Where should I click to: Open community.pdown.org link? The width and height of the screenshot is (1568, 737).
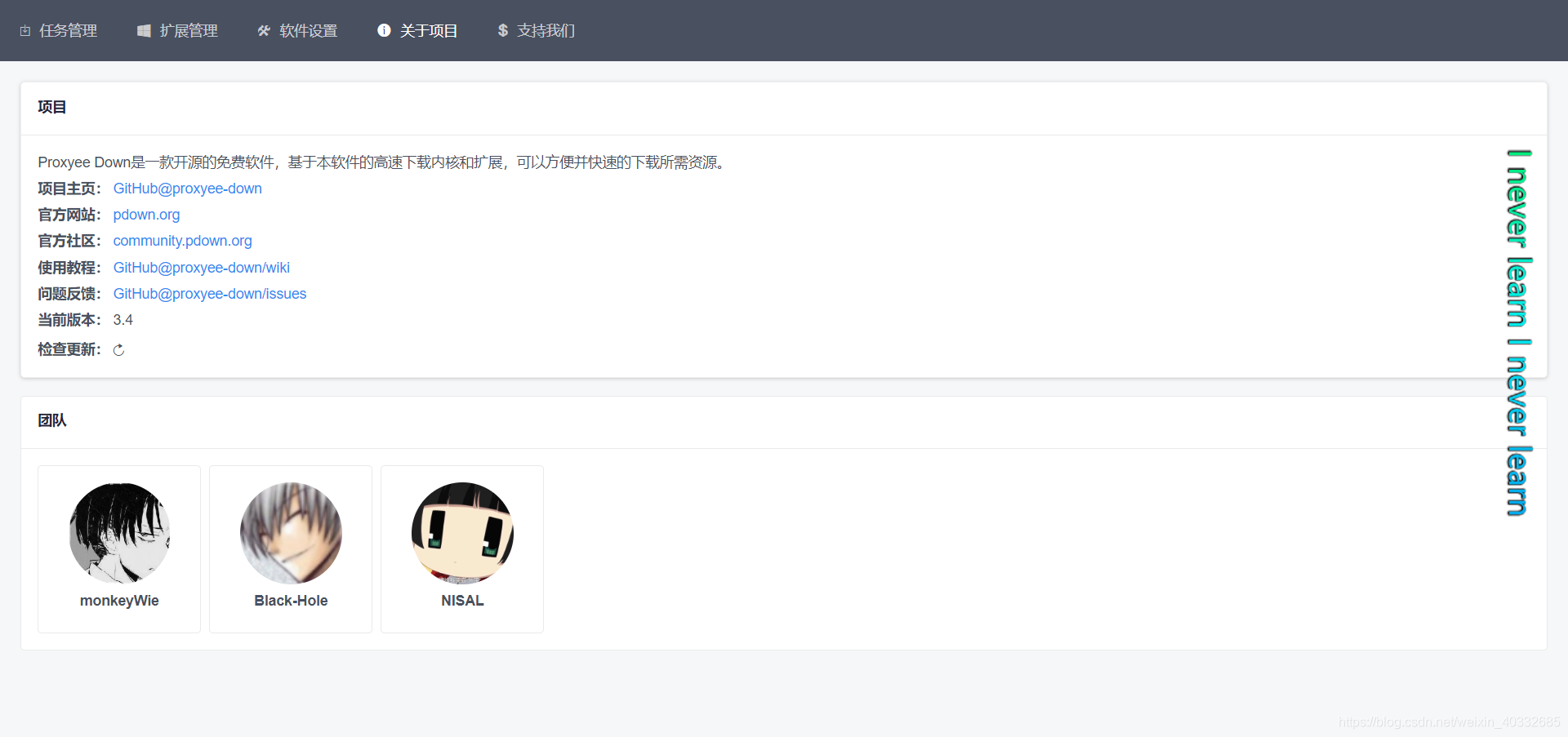pos(182,241)
